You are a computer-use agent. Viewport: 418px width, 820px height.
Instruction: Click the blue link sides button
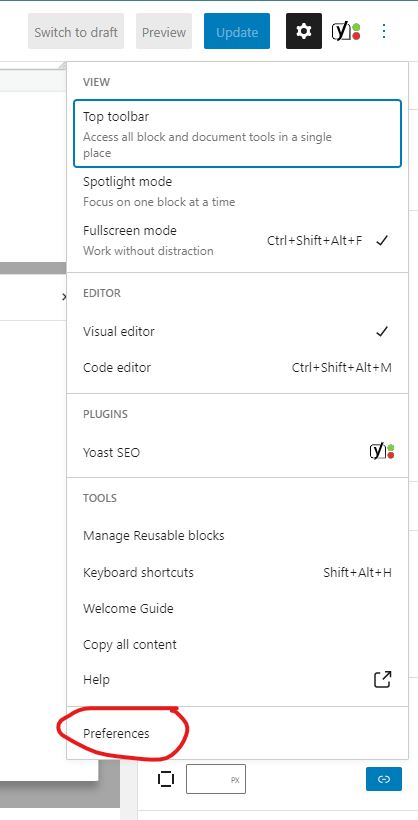(x=383, y=779)
